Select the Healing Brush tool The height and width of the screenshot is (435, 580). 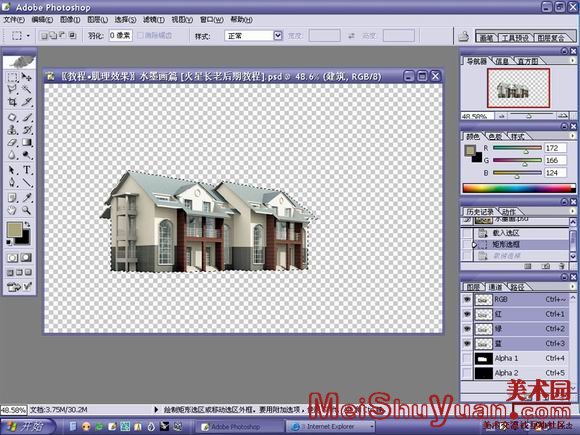point(12,118)
